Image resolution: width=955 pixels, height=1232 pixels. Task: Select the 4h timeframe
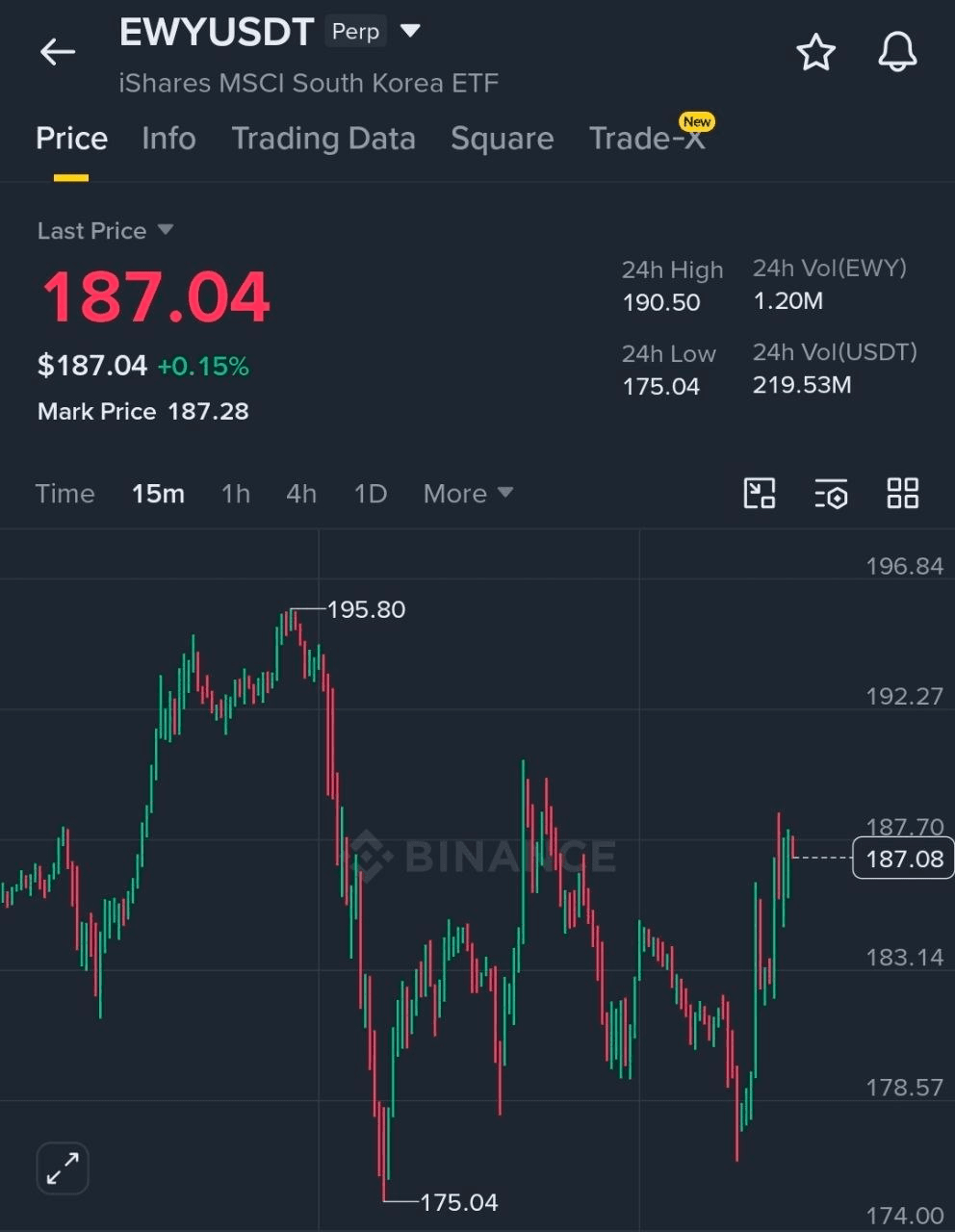[301, 494]
